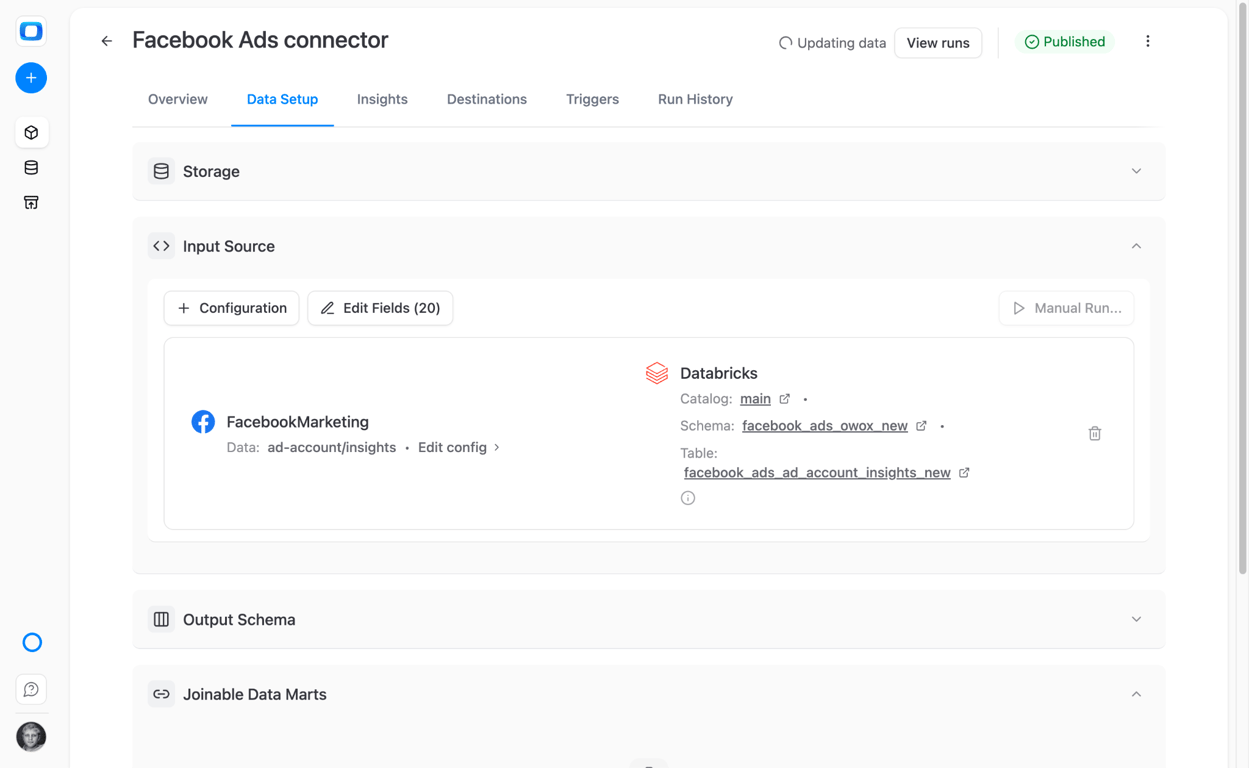Click the Facebook Ads connector title
Screen dimensions: 1249x768
click(260, 40)
